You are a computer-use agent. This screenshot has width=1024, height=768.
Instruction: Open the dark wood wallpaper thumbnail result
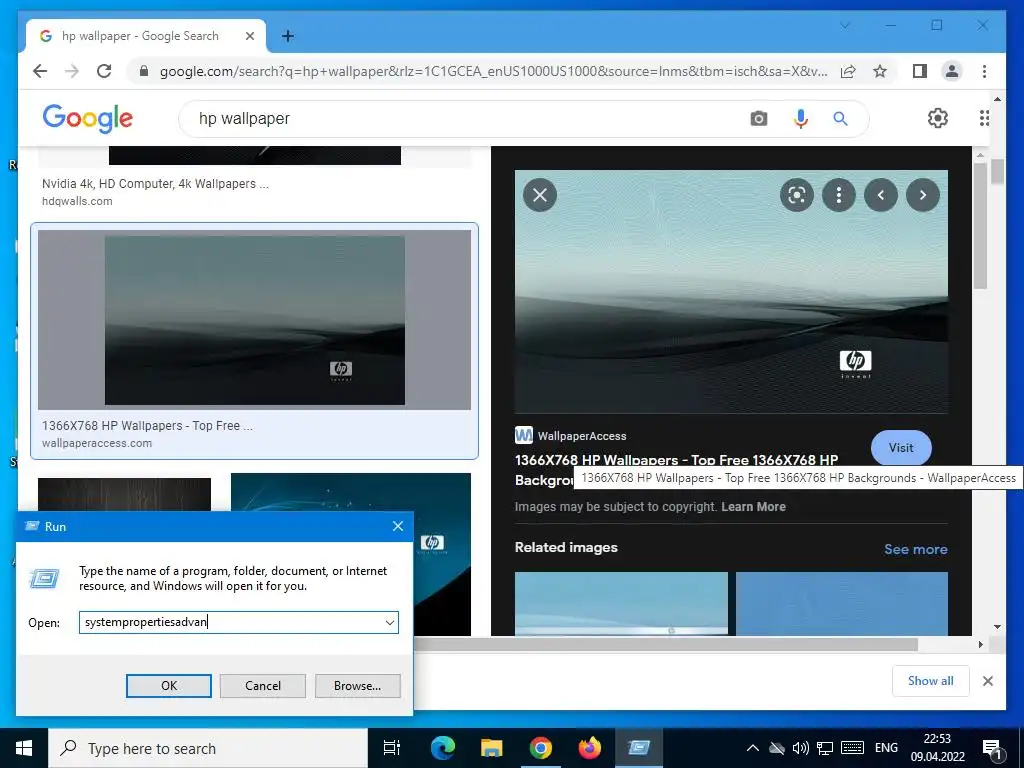124,494
